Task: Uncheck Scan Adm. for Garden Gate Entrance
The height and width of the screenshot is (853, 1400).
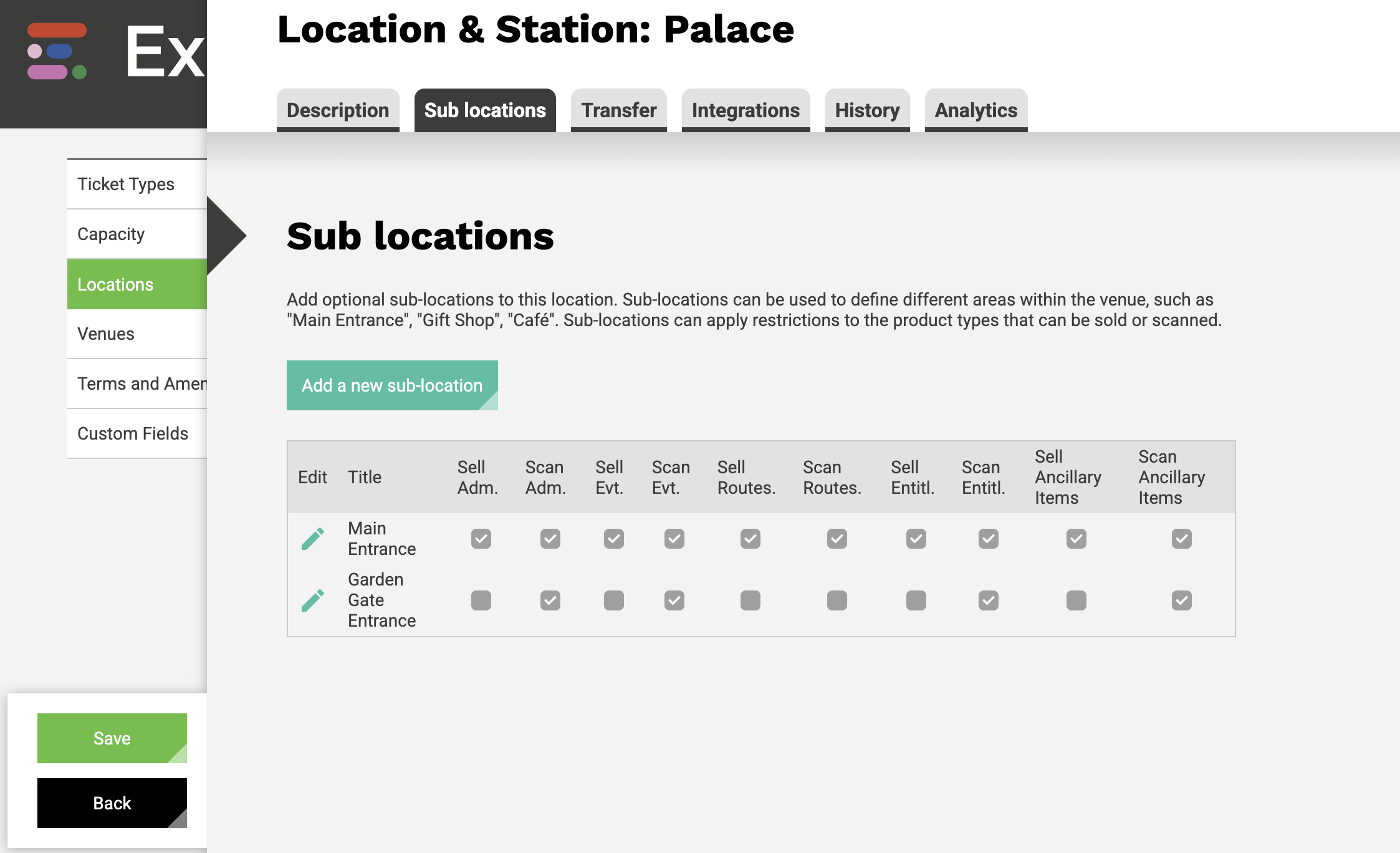Action: click(550, 600)
